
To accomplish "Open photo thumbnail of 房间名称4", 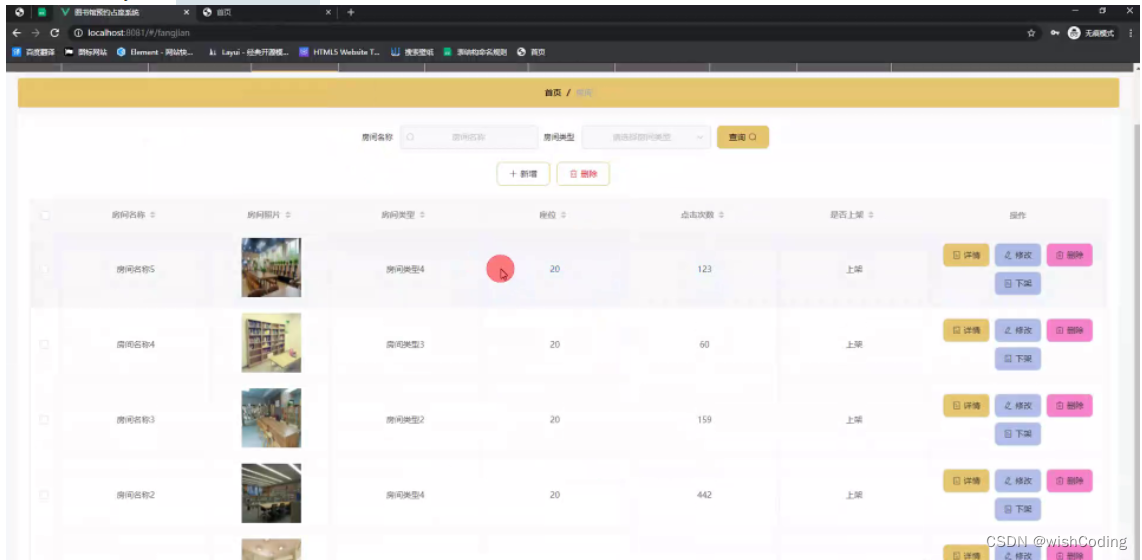I will pos(271,342).
